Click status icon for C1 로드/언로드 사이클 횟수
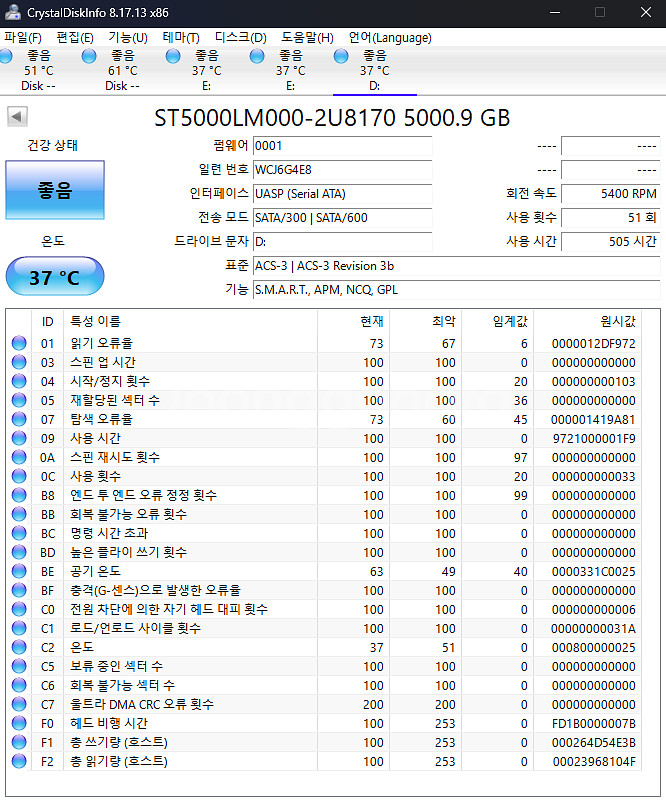Viewport: 666px width, 803px height. [19, 628]
